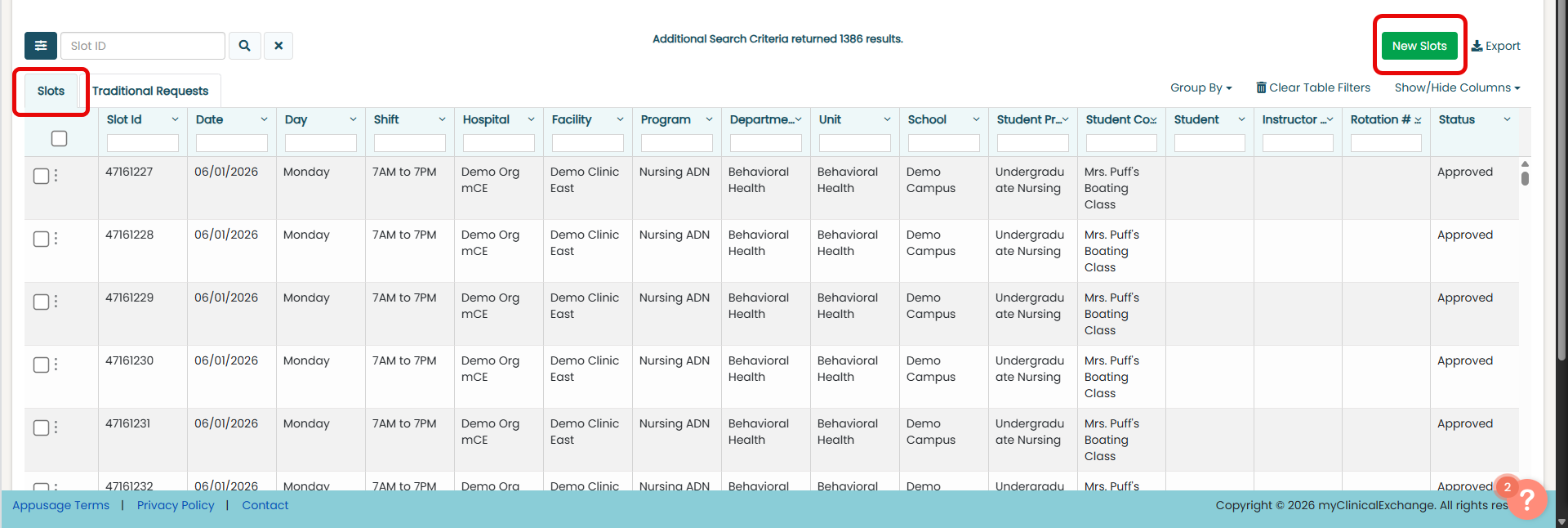Click the trash icon for Clear Table Filters
The width and height of the screenshot is (1568, 528).
(1261, 87)
